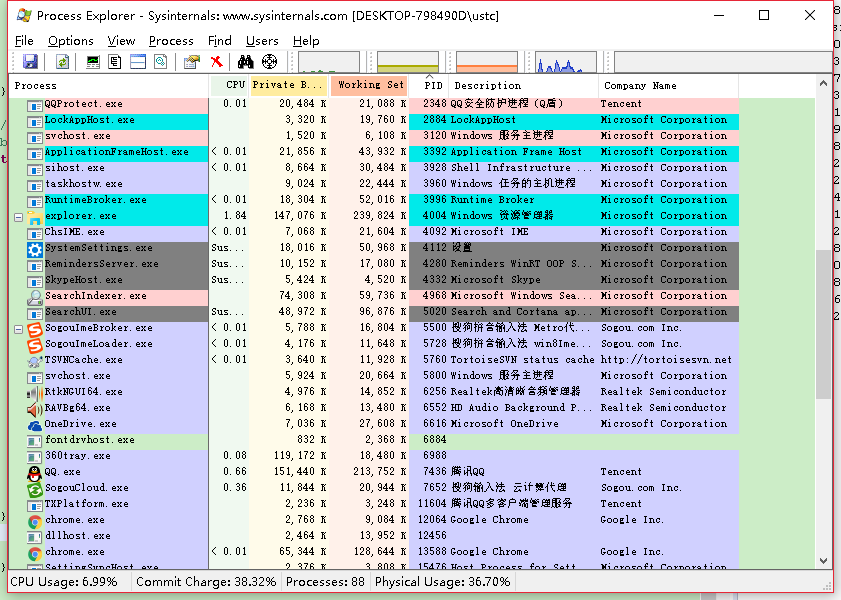841x600 pixels.
Task: Click the Refresh Now toolbar icon
Action: 62,62
